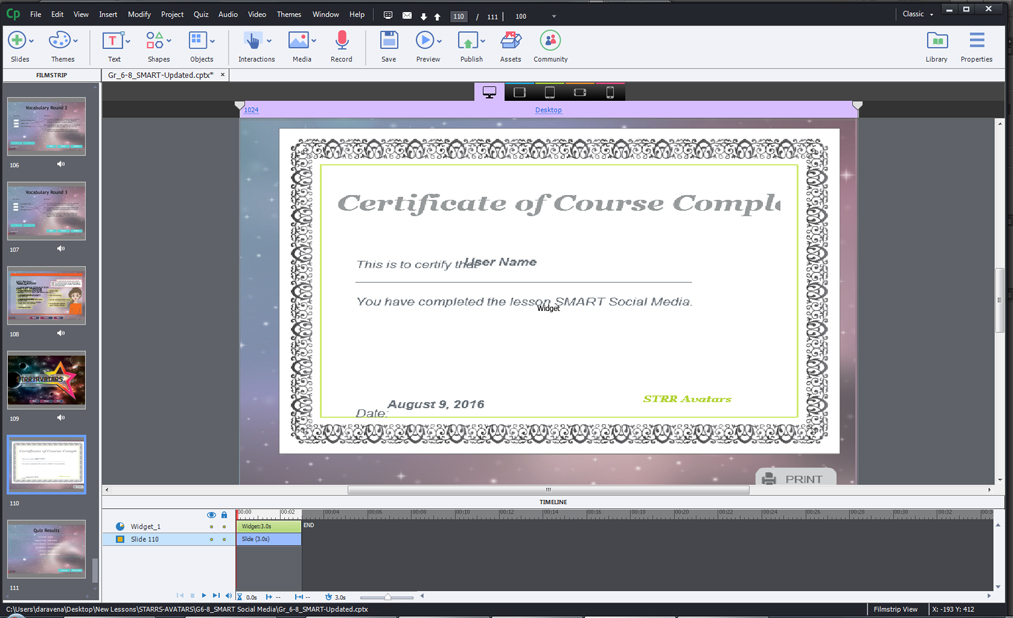
Task: Open the Assets panel icon
Action: (x=510, y=41)
